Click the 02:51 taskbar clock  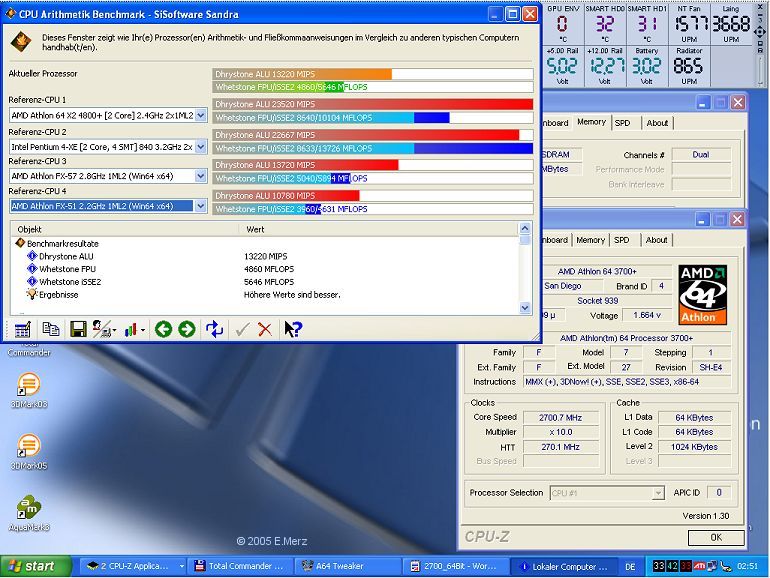(x=747, y=566)
